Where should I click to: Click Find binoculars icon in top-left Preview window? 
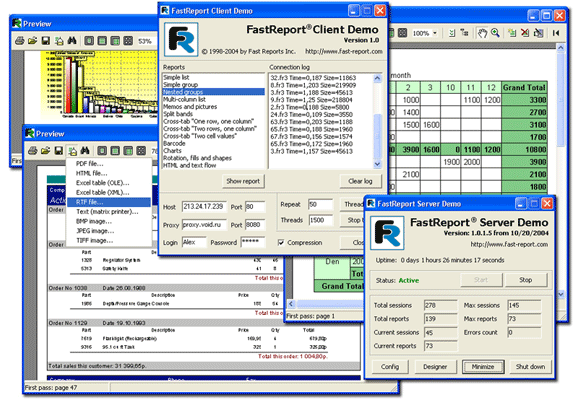coord(72,41)
